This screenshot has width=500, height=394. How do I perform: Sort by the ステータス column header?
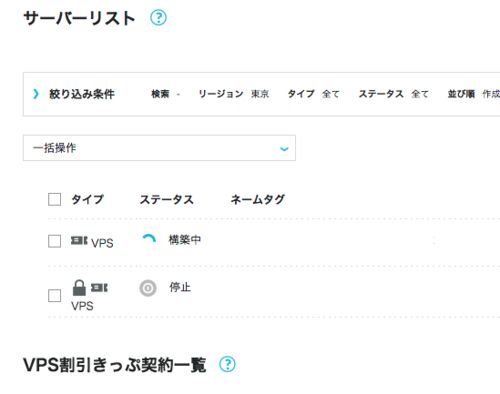tap(167, 200)
